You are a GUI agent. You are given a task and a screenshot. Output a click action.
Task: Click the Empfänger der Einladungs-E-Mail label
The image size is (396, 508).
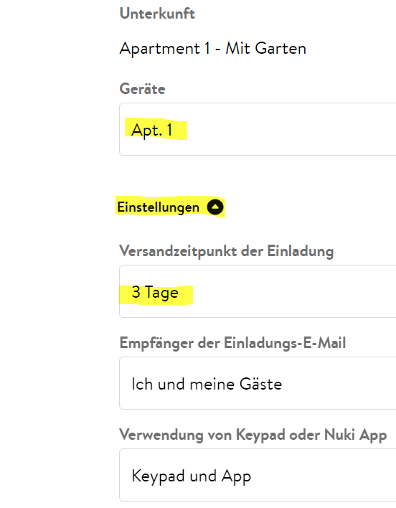tap(233, 343)
